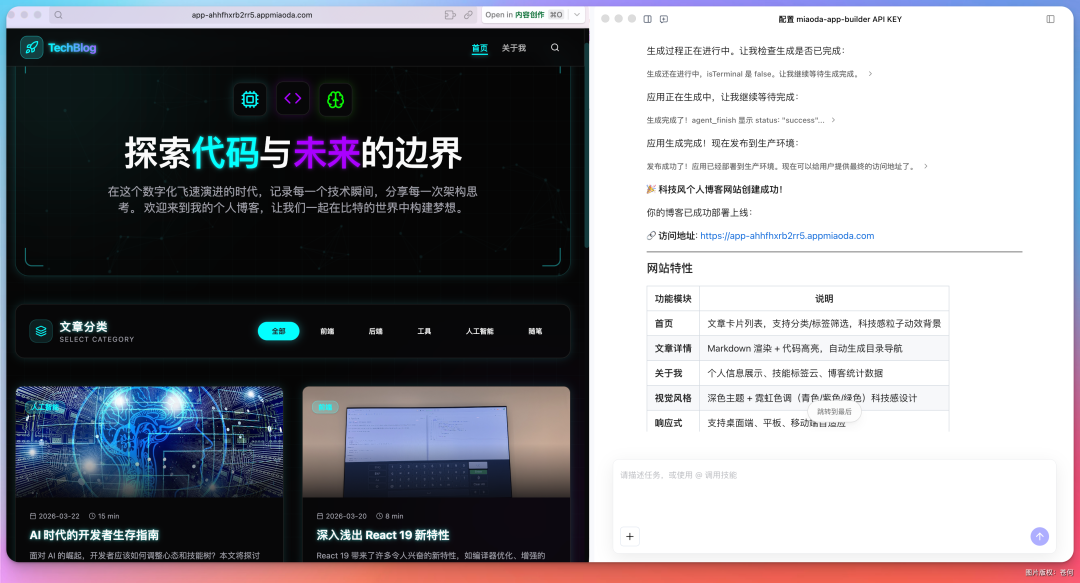Viewport: 1080px width, 583px height.
Task: Click the purple code brackets icon
Action: (x=292, y=99)
